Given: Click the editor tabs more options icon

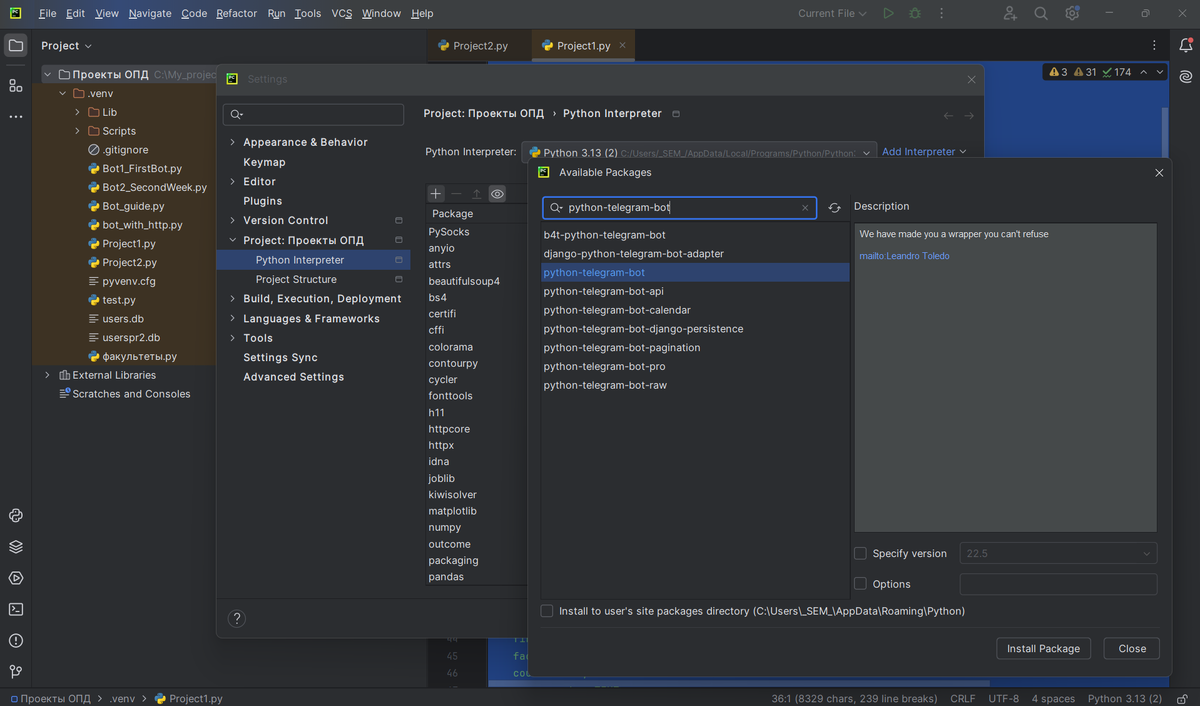Looking at the screenshot, I should point(1154,45).
